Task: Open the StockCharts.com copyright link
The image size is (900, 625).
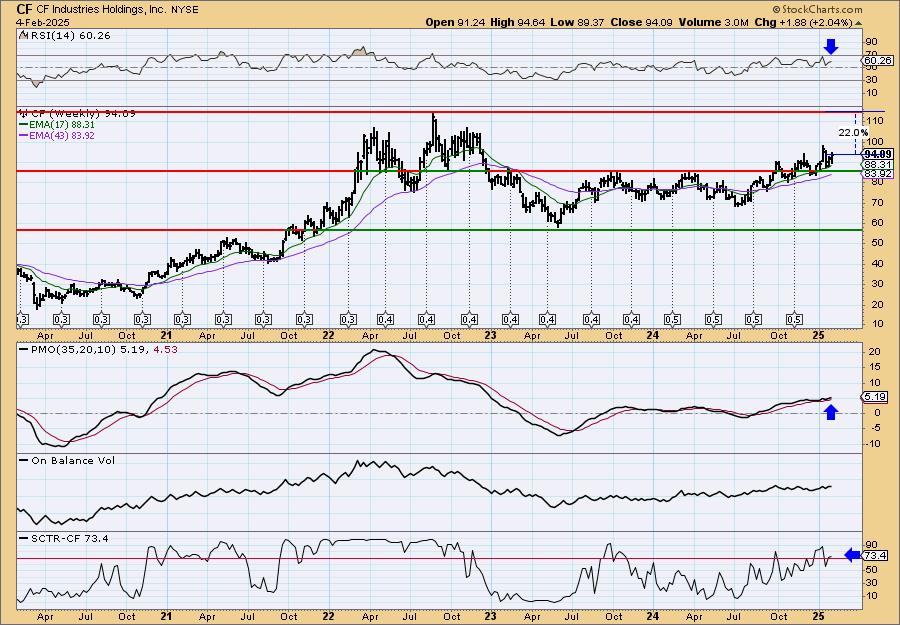Action: [817, 9]
